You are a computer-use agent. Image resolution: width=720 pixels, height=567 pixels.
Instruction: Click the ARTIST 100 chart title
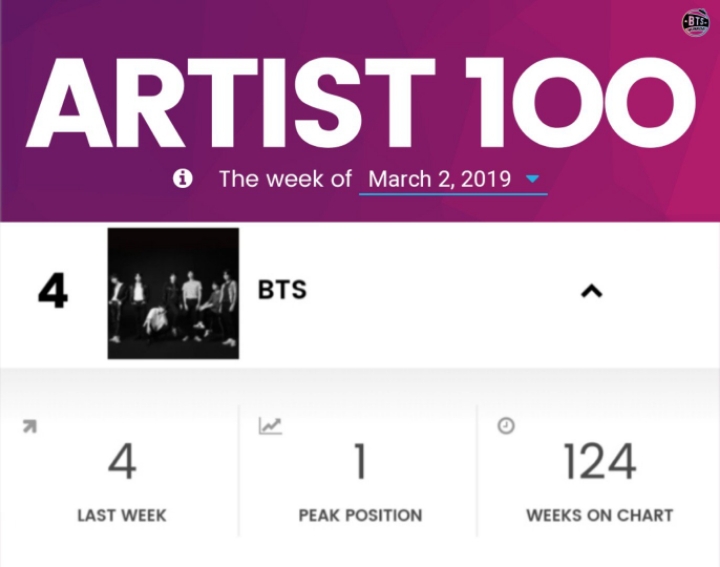360,103
